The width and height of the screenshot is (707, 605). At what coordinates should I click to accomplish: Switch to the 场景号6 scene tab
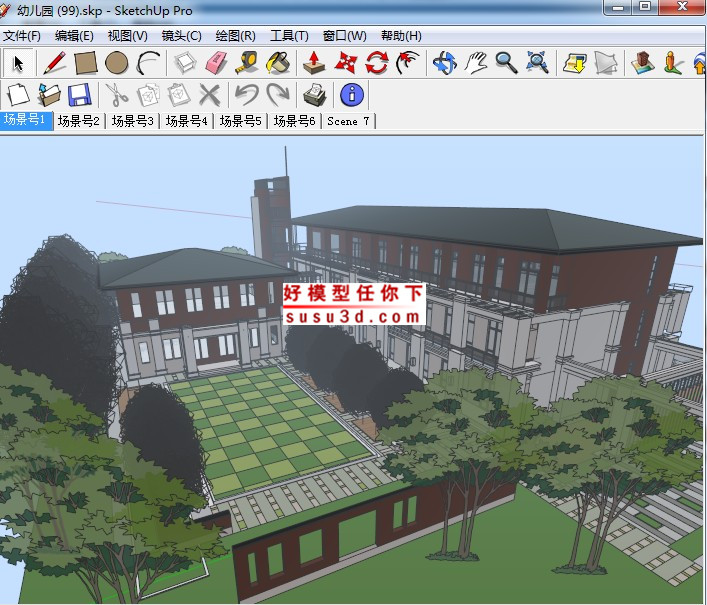coord(294,121)
